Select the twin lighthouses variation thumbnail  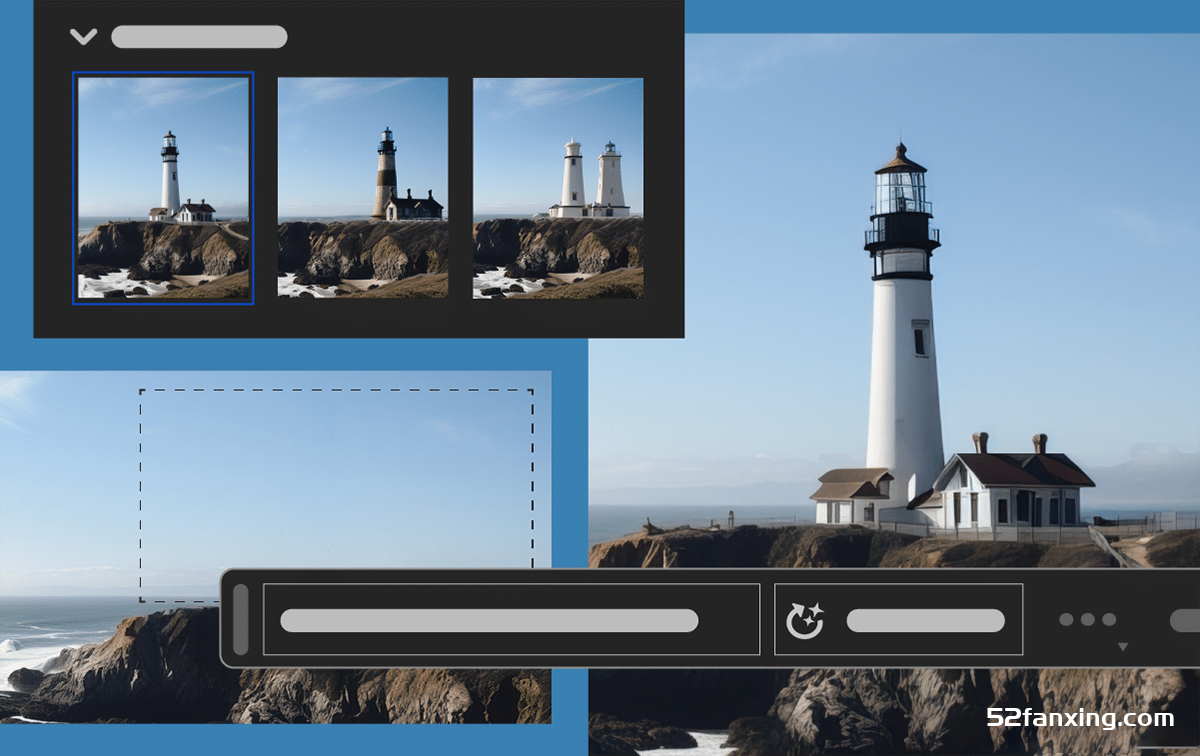pos(558,188)
